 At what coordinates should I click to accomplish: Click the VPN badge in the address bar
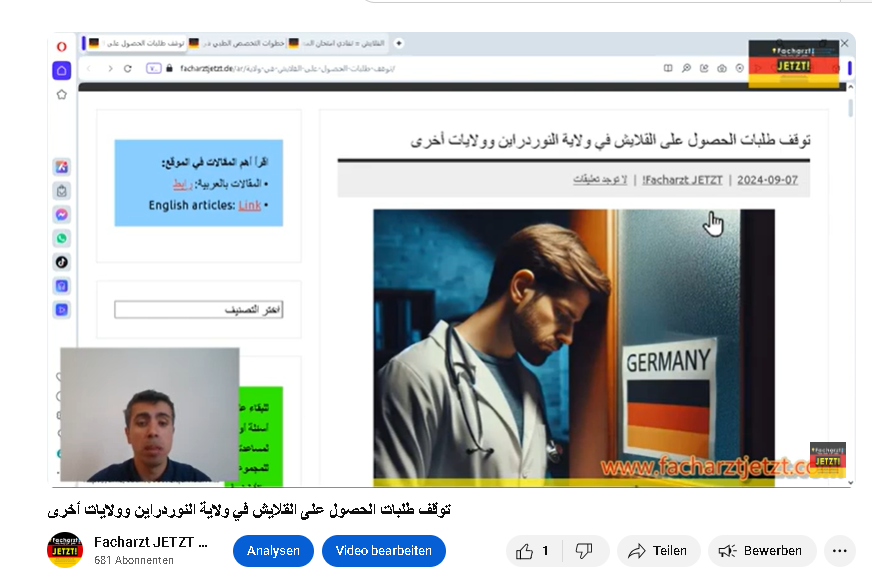[x=153, y=68]
